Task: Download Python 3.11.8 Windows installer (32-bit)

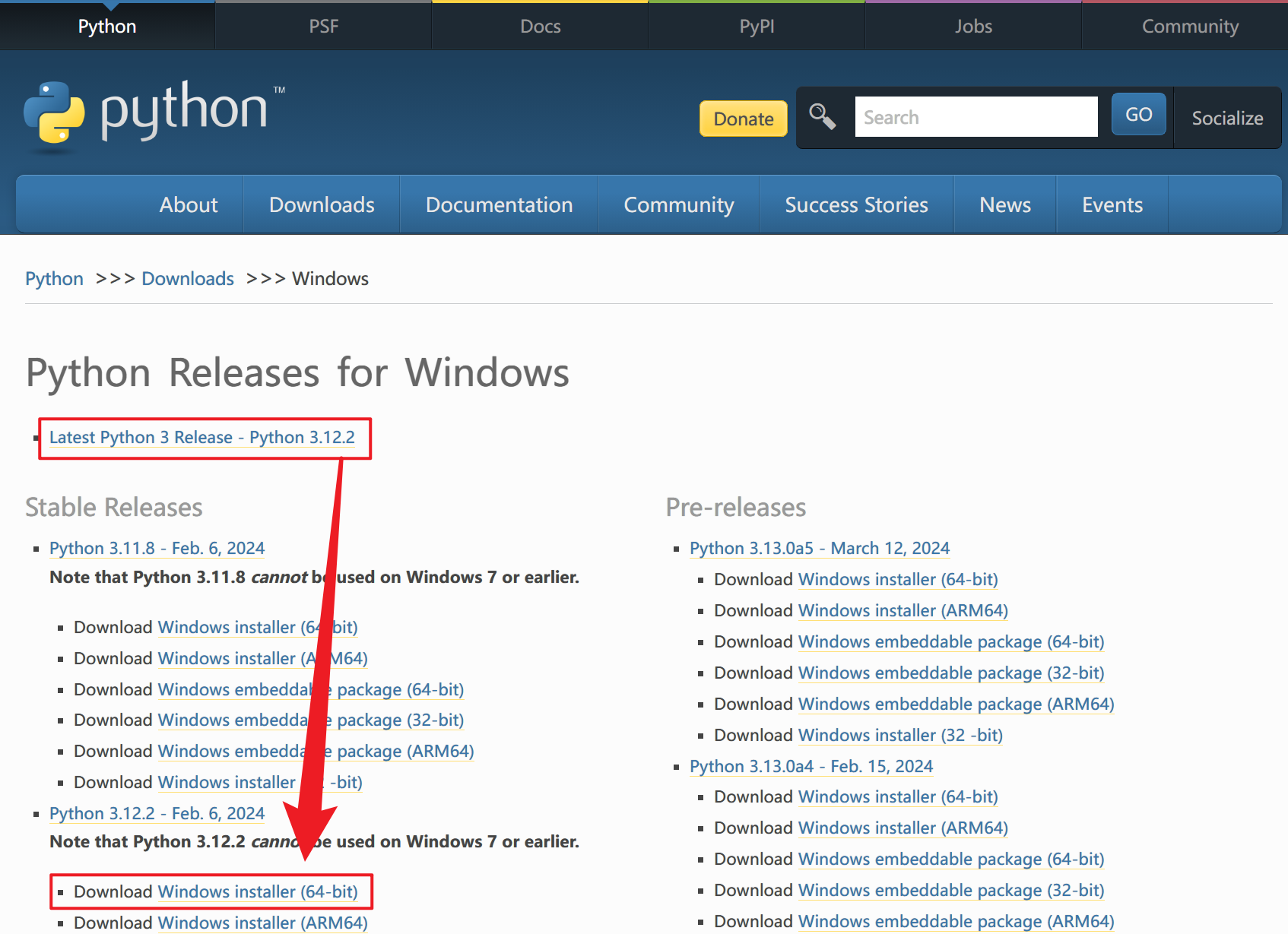Action: click(260, 782)
